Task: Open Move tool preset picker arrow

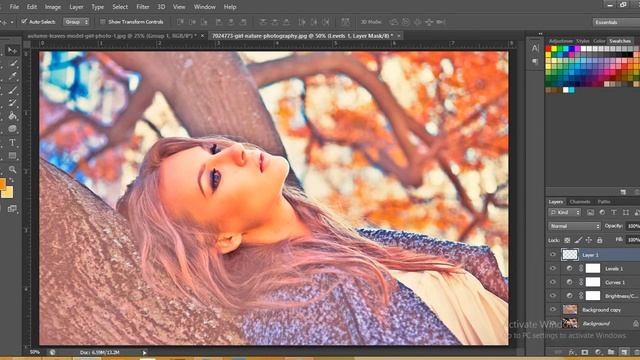Action: [x=12, y=22]
